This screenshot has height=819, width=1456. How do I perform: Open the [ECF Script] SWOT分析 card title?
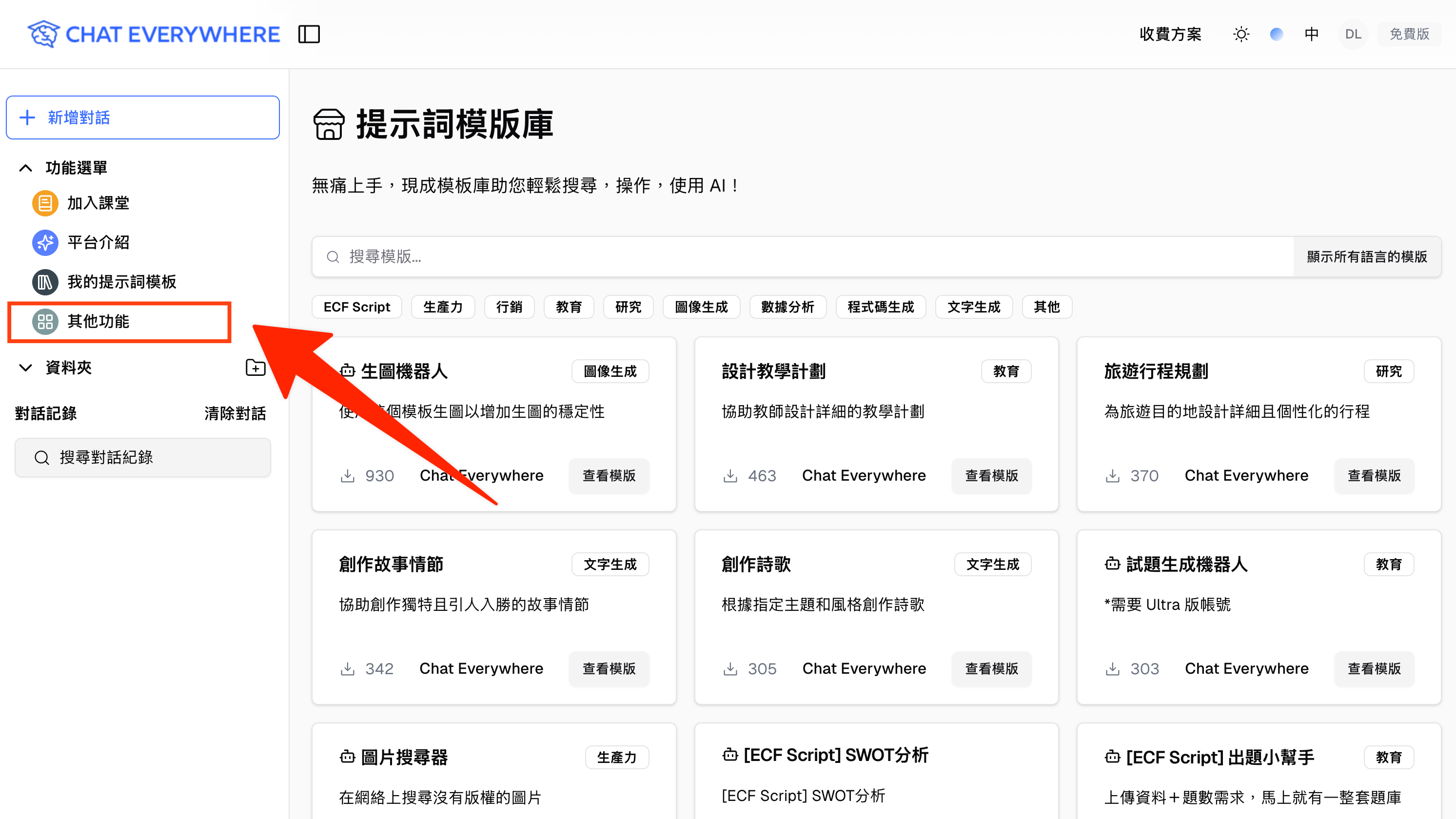(835, 755)
